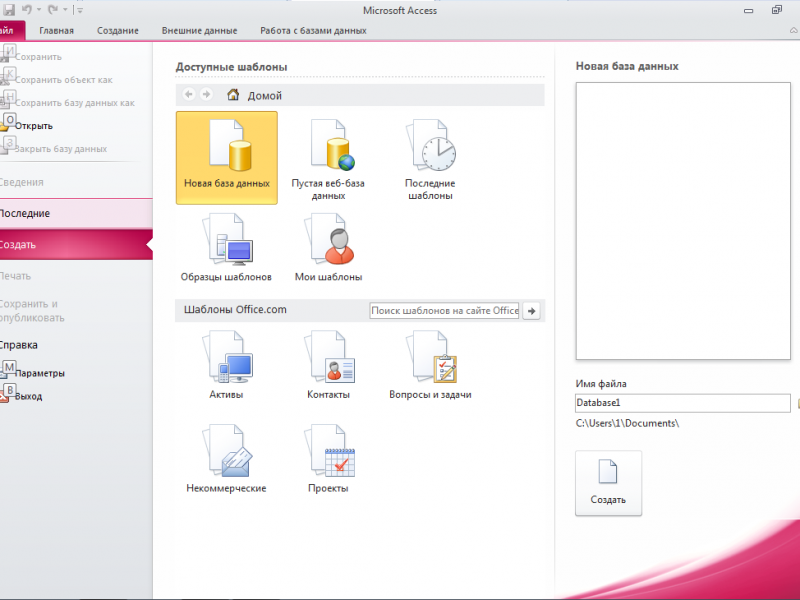Minimize the Access window
The image size is (800, 600).
pyautogui.click(x=748, y=10)
